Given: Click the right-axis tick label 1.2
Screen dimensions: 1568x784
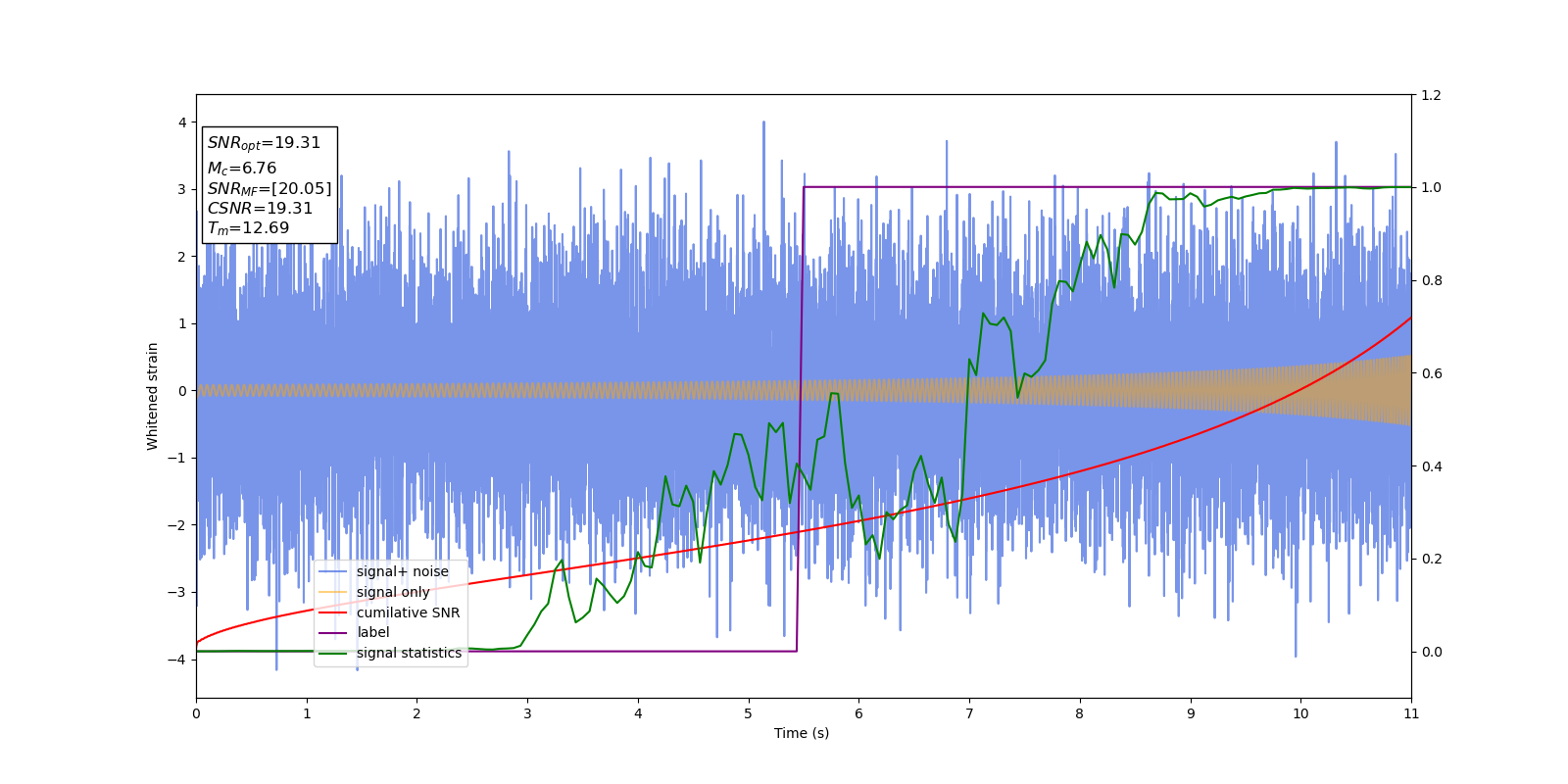Looking at the screenshot, I should click(1432, 95).
